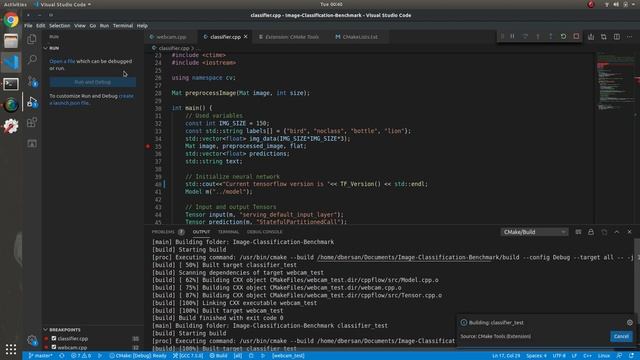Open changes compare icon in editor toolbar
Viewport: 640px width, 360px height.
pos(604,37)
